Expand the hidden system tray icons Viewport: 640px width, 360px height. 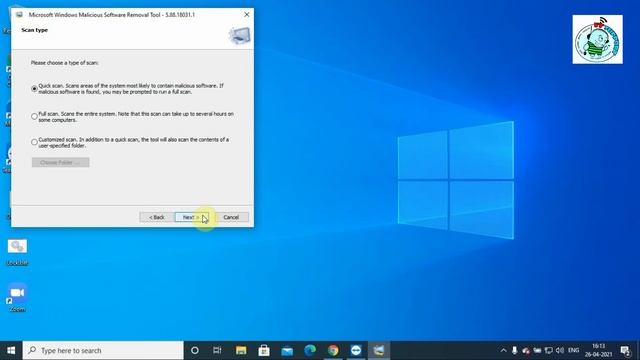pos(503,350)
